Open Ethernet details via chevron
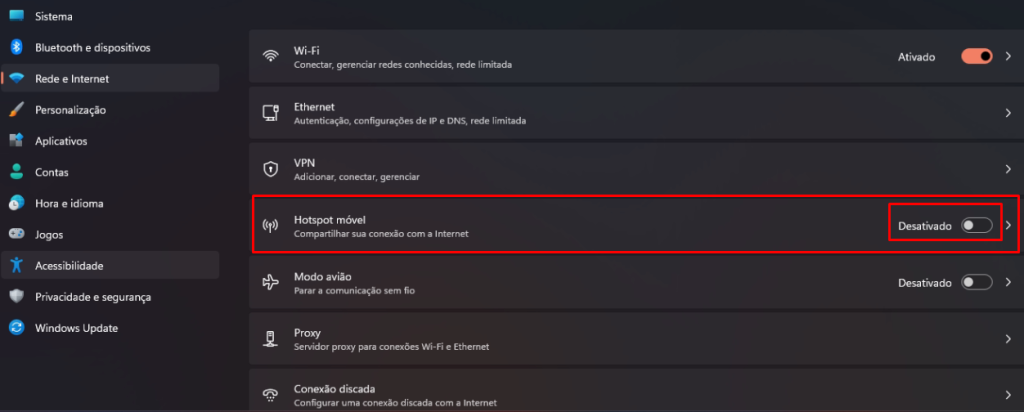 pyautogui.click(x=1008, y=113)
